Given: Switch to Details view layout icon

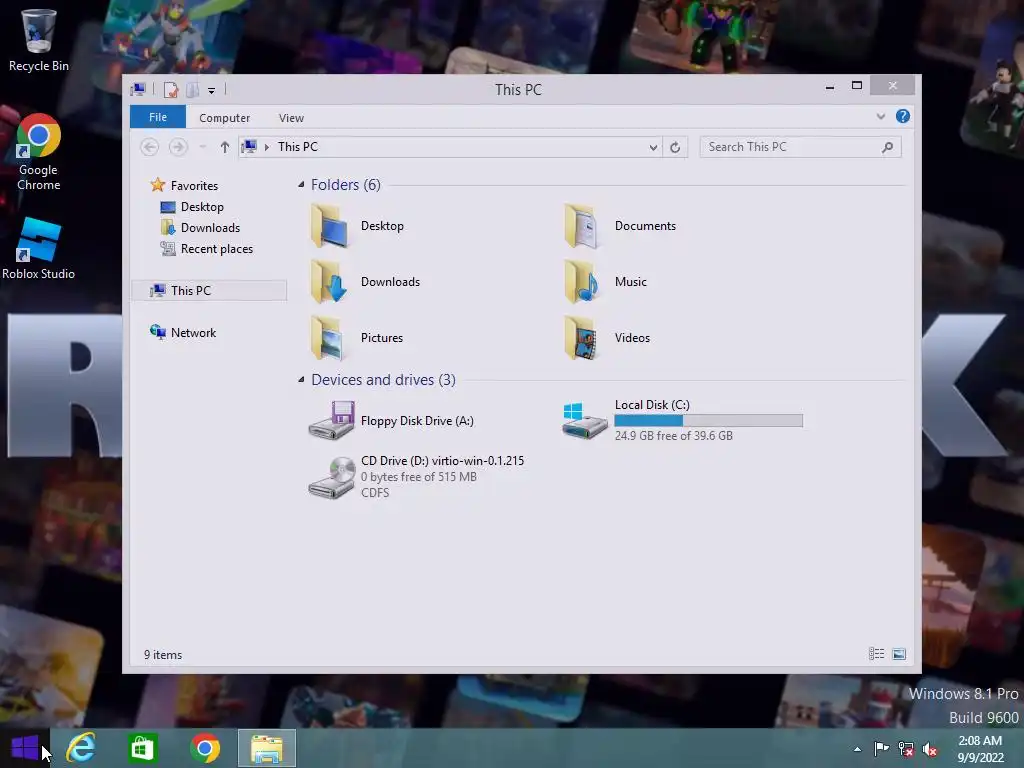Looking at the screenshot, I should 876,654.
